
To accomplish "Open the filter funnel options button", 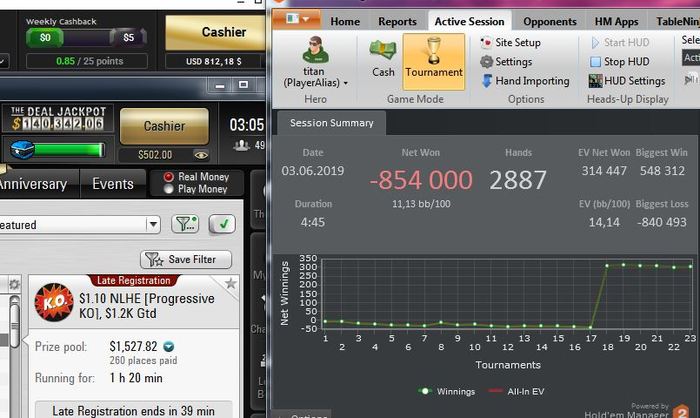I will point(185,224).
